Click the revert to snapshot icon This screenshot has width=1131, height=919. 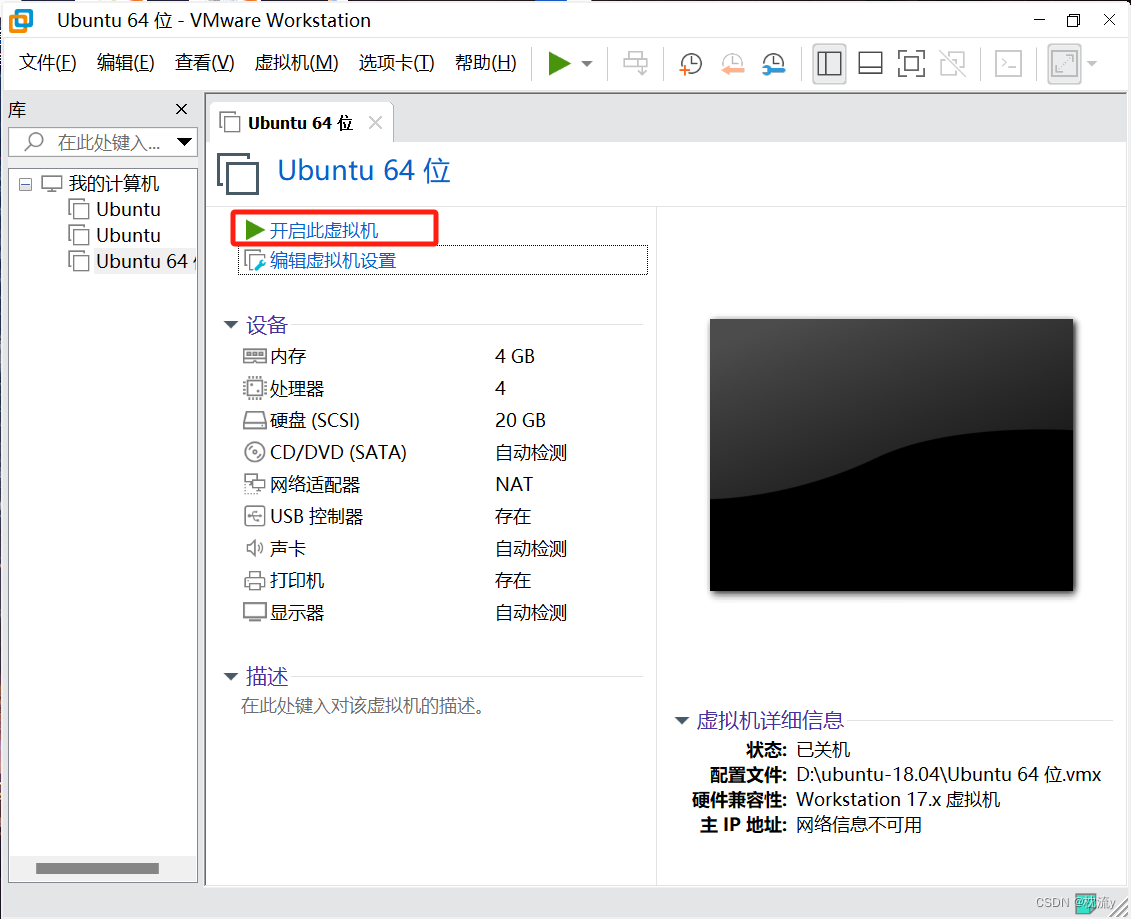click(x=732, y=63)
